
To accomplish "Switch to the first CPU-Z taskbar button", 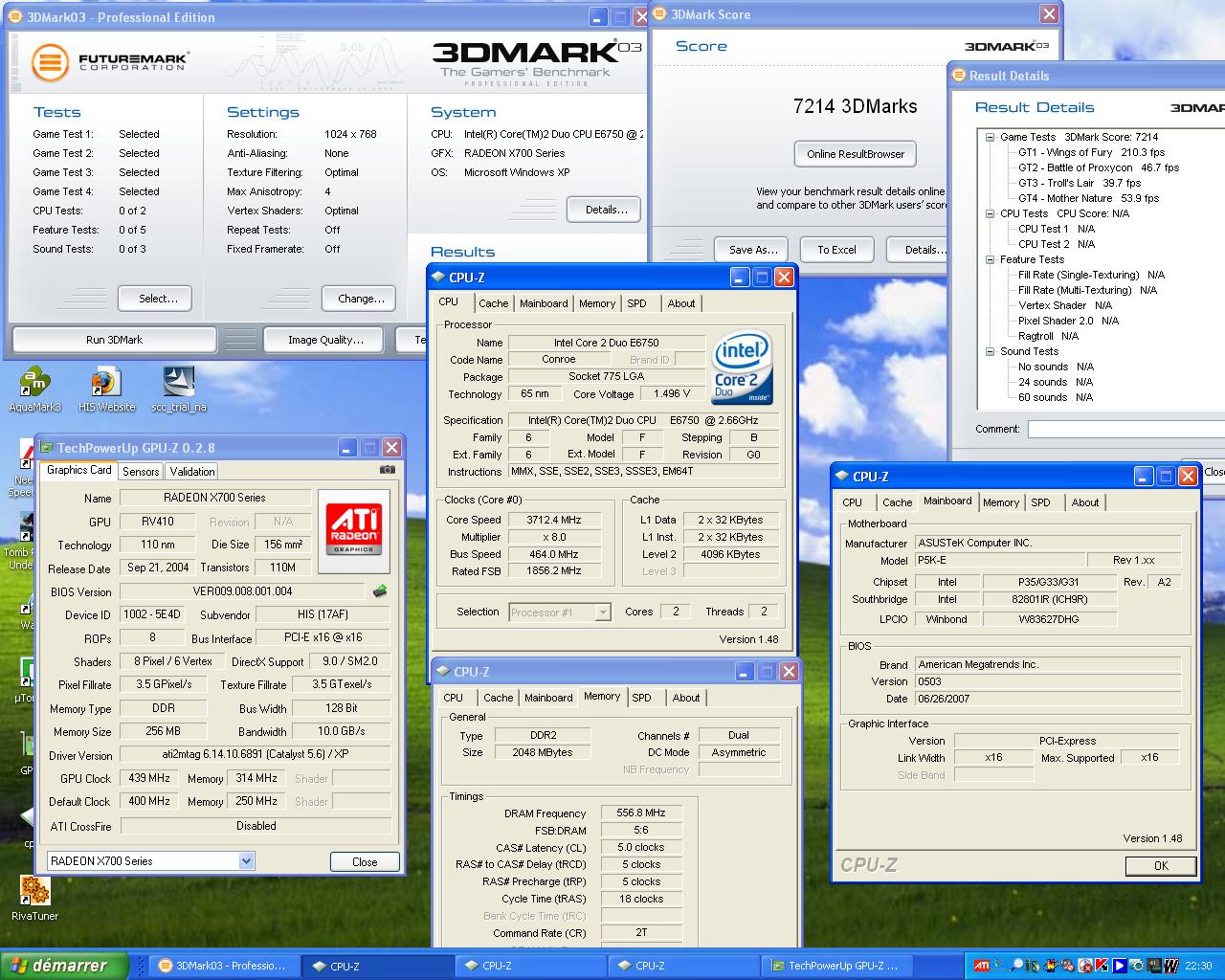I will pyautogui.click(x=376, y=966).
